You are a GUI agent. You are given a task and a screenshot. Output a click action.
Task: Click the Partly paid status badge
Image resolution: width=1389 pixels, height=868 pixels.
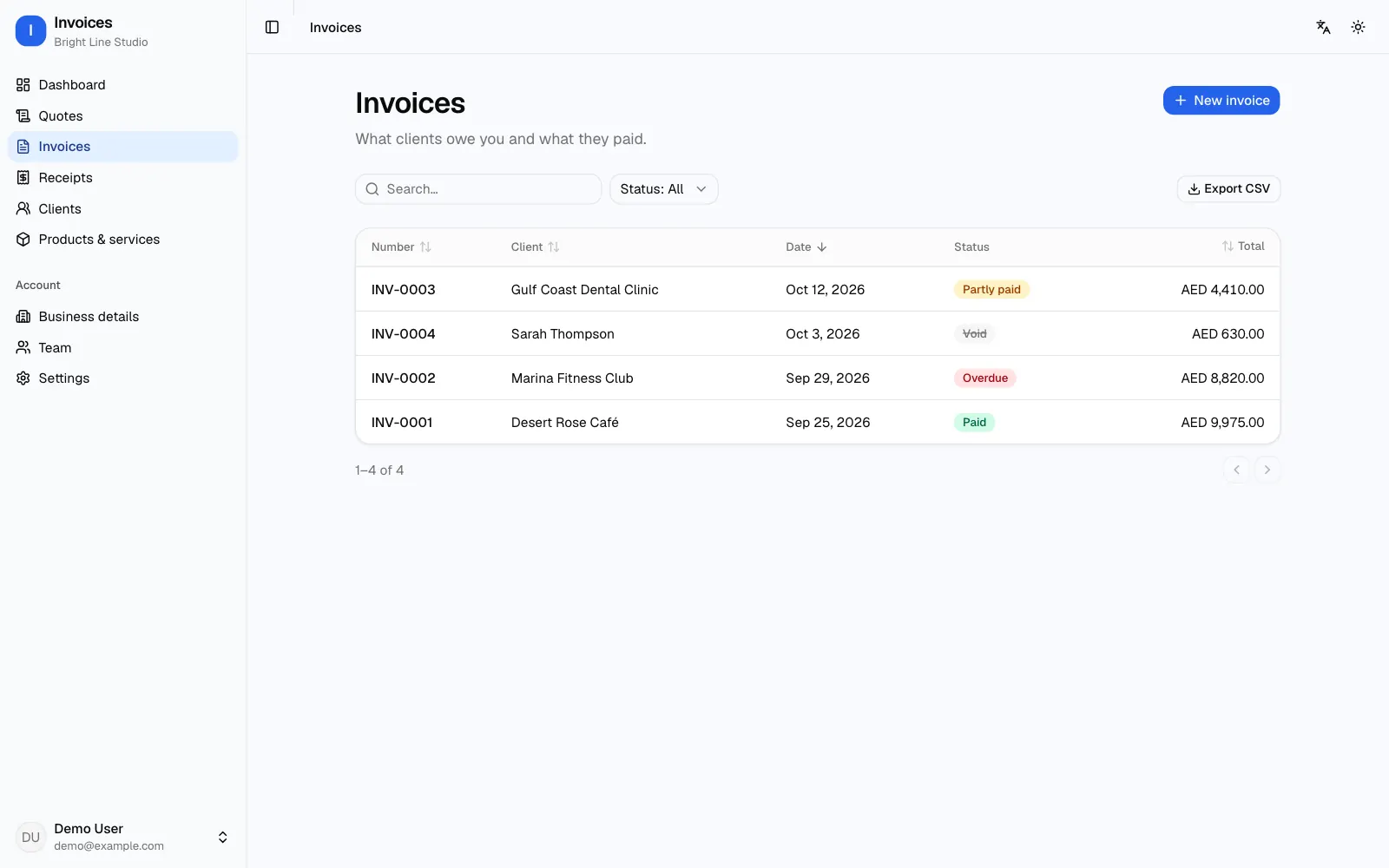point(991,289)
